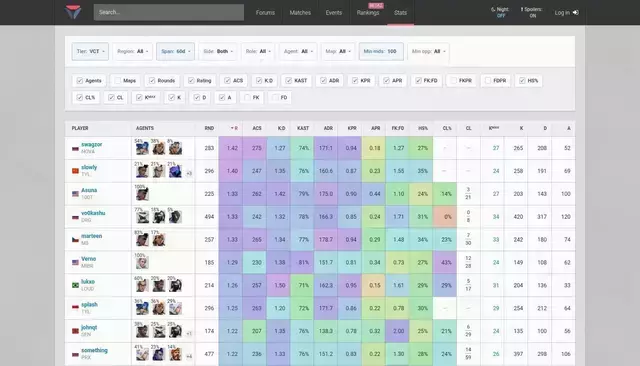
Task: Open the Side Both dropdown
Action: pos(218,51)
